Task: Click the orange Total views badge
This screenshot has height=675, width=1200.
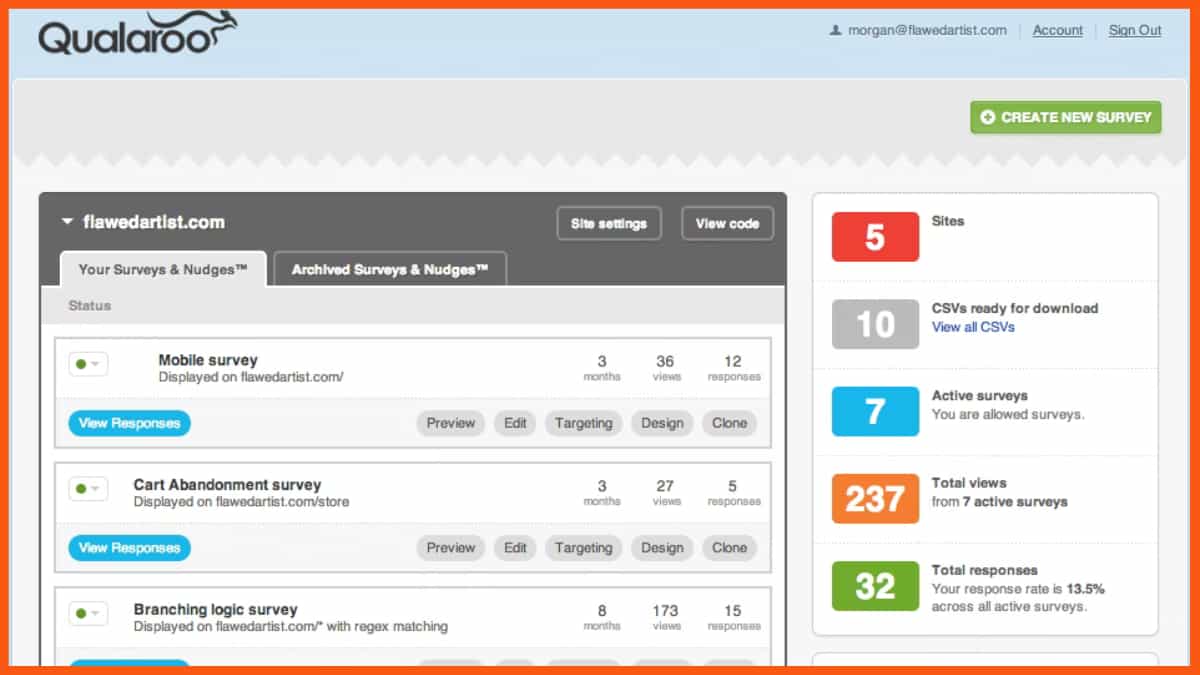Action: (x=875, y=498)
